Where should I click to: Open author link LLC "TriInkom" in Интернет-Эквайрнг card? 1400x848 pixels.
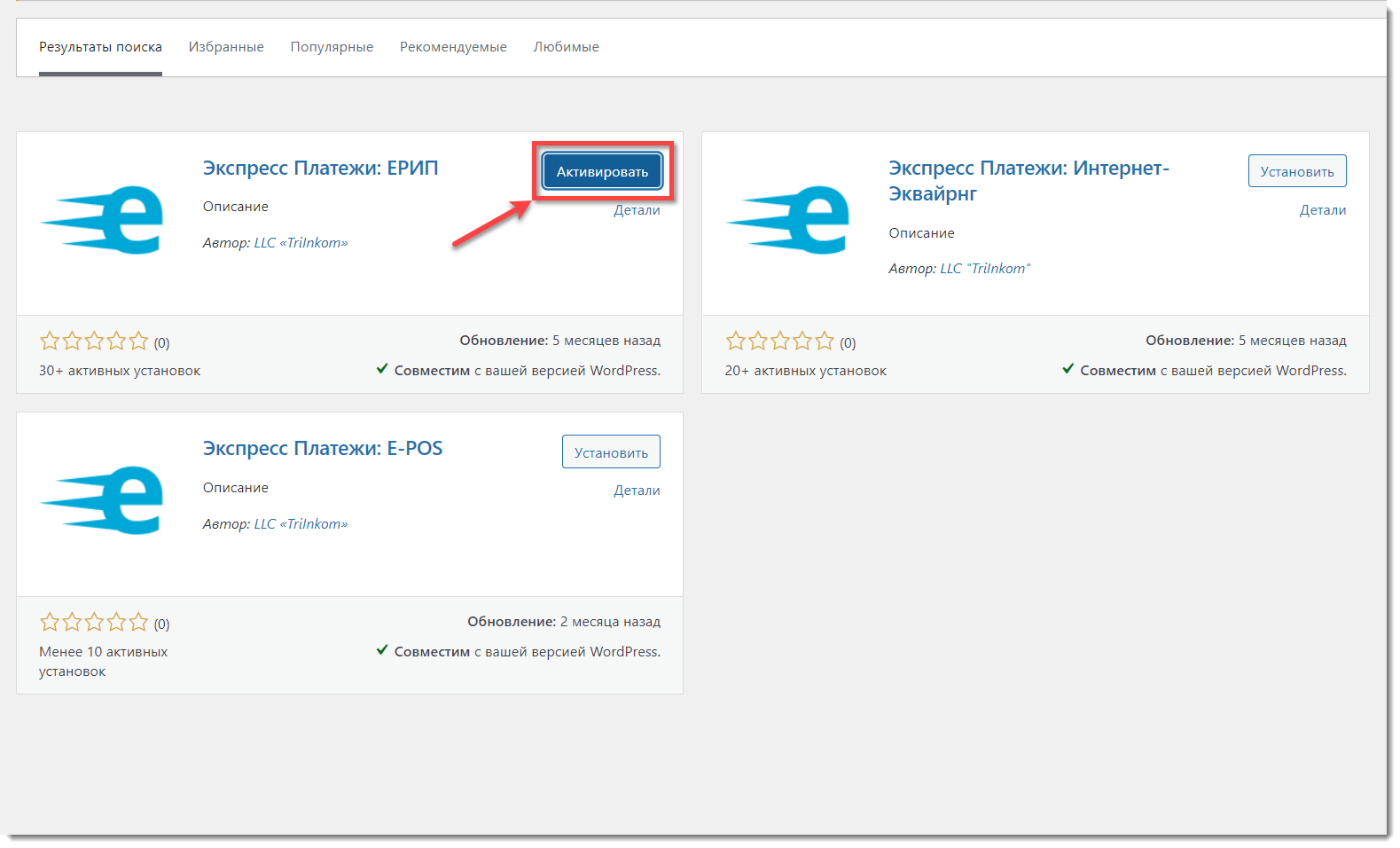tap(985, 269)
